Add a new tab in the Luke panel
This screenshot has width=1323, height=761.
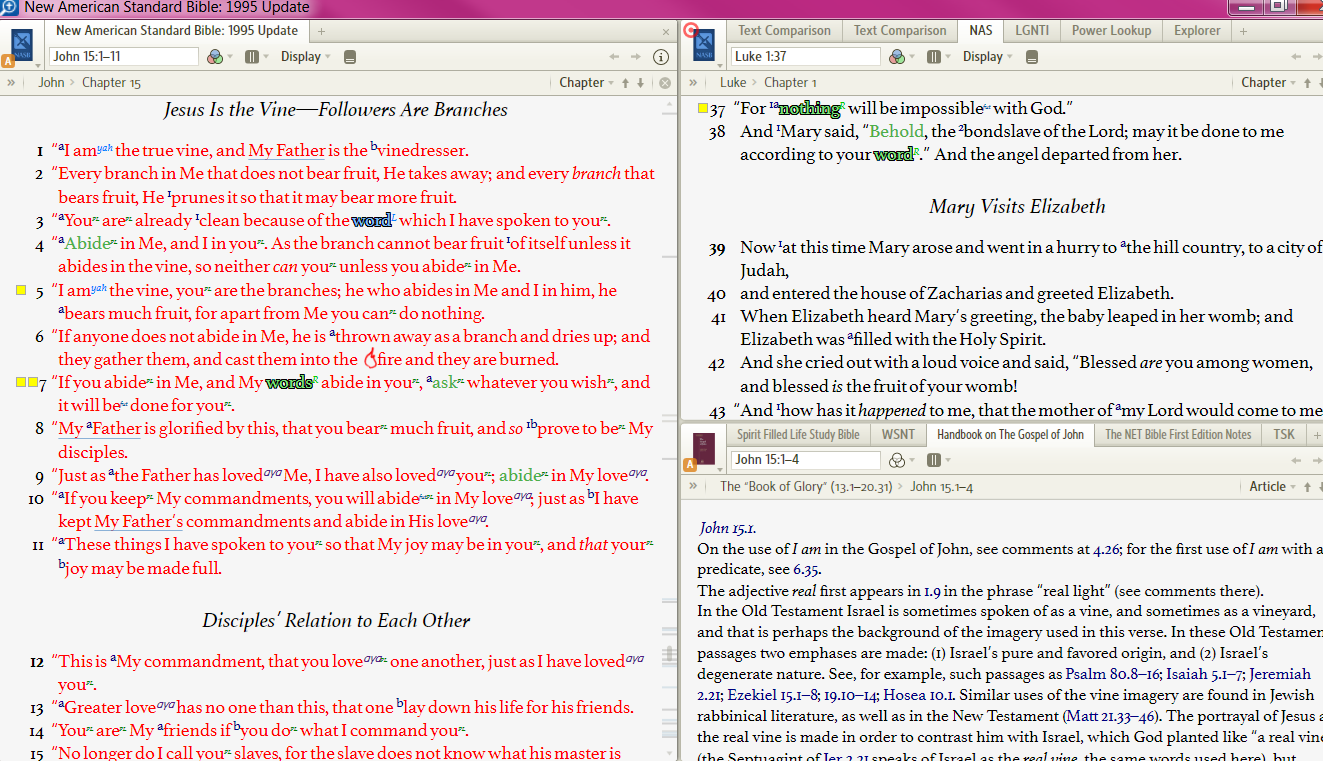click(1243, 31)
